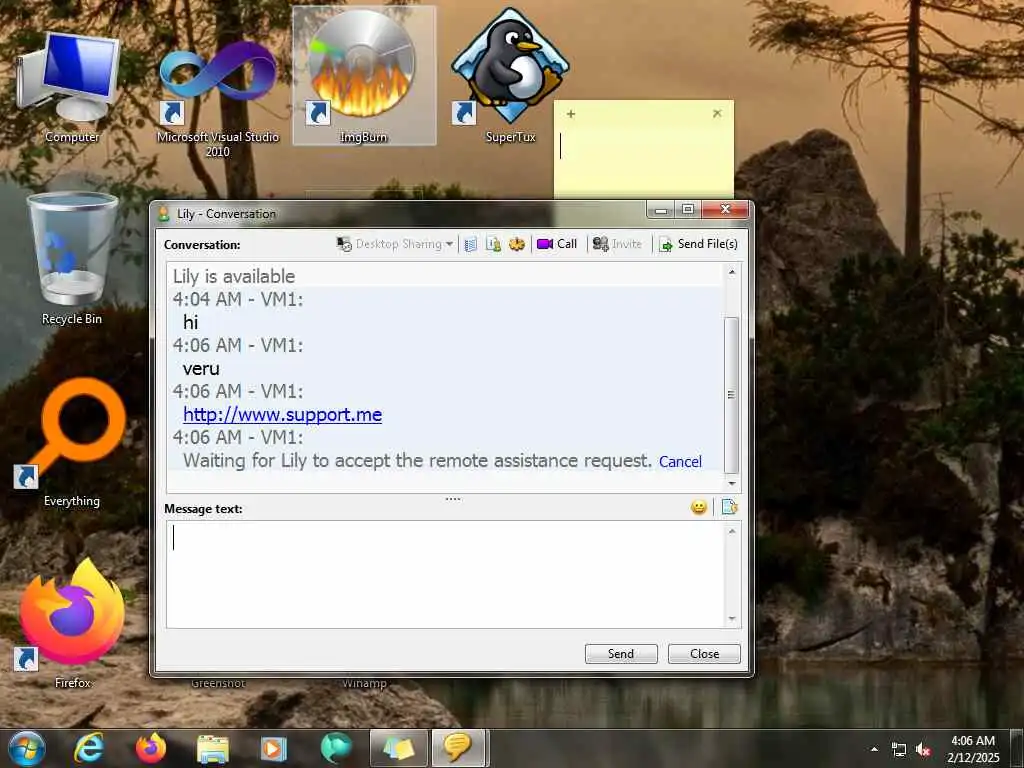Maximize the Lily Conversation window
Viewport: 1024px width, 768px height.
point(688,210)
